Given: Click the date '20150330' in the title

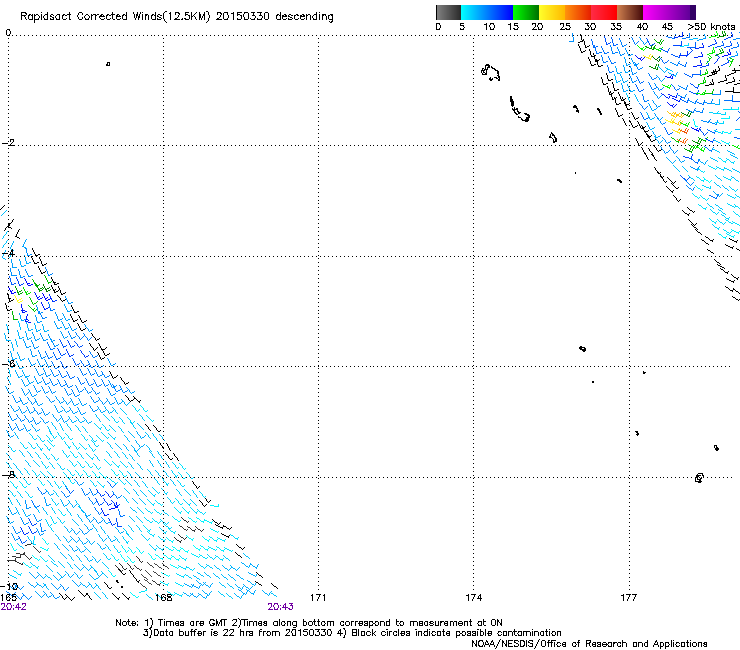Looking at the screenshot, I should 242,16.
